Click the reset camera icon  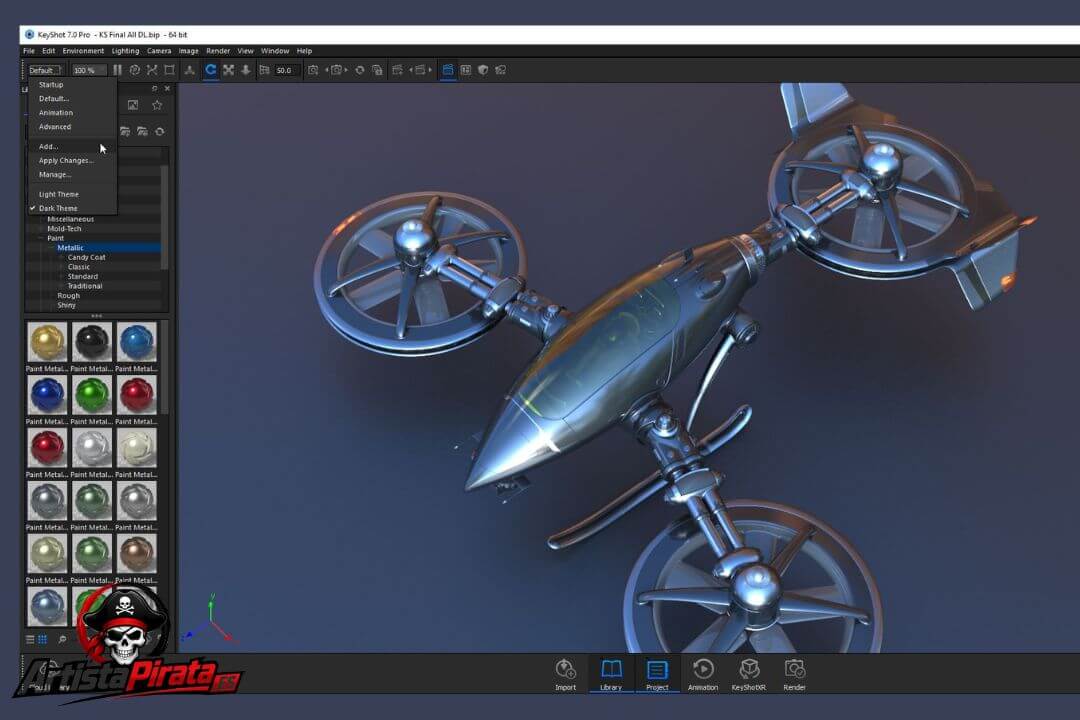click(x=360, y=70)
